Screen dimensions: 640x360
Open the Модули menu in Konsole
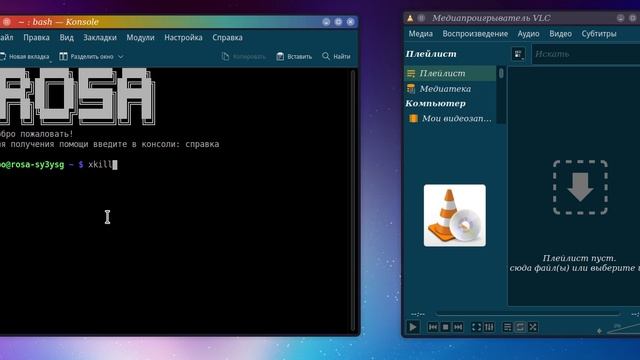140,38
